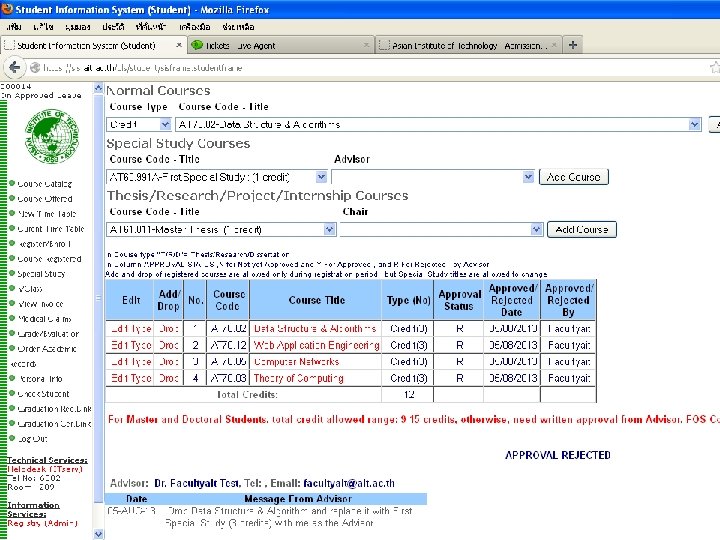This screenshot has height=540, width=720.
Task: Edit Type for Theory of Computing row
Action: tap(131, 378)
